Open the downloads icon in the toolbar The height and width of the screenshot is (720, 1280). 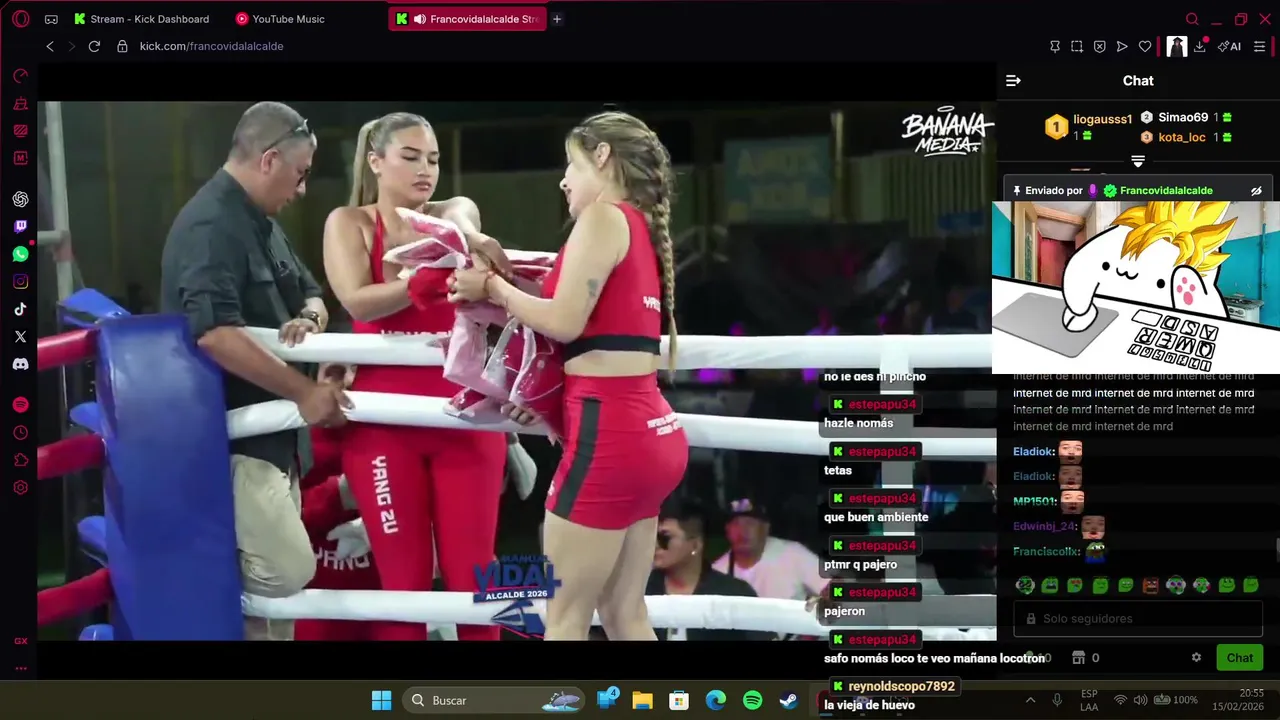[1200, 46]
